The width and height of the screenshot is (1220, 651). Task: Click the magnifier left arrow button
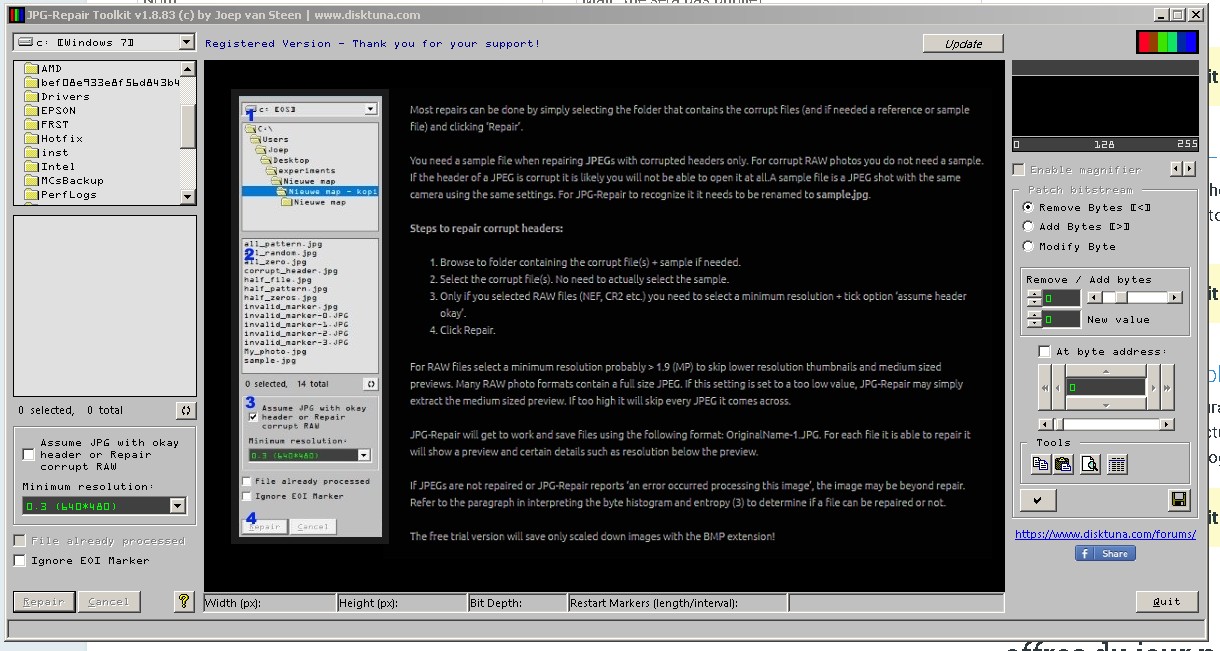[1176, 169]
